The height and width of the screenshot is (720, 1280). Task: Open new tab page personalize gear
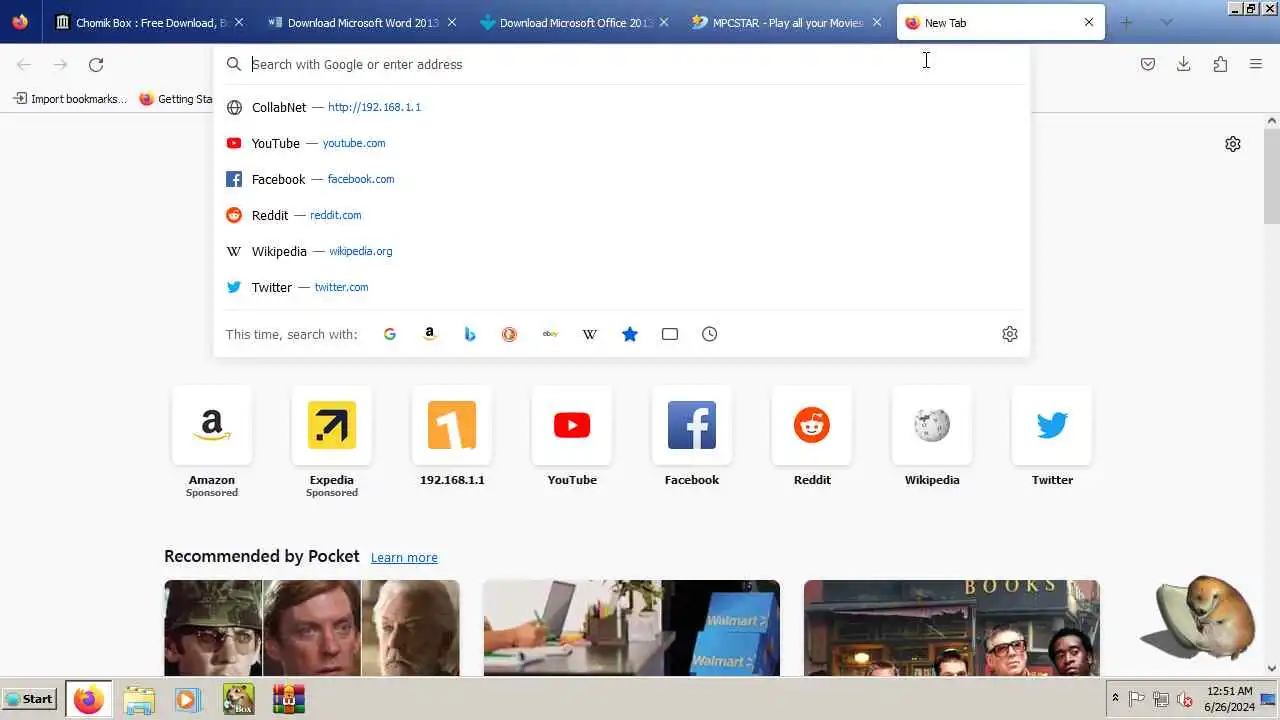tap(1233, 144)
